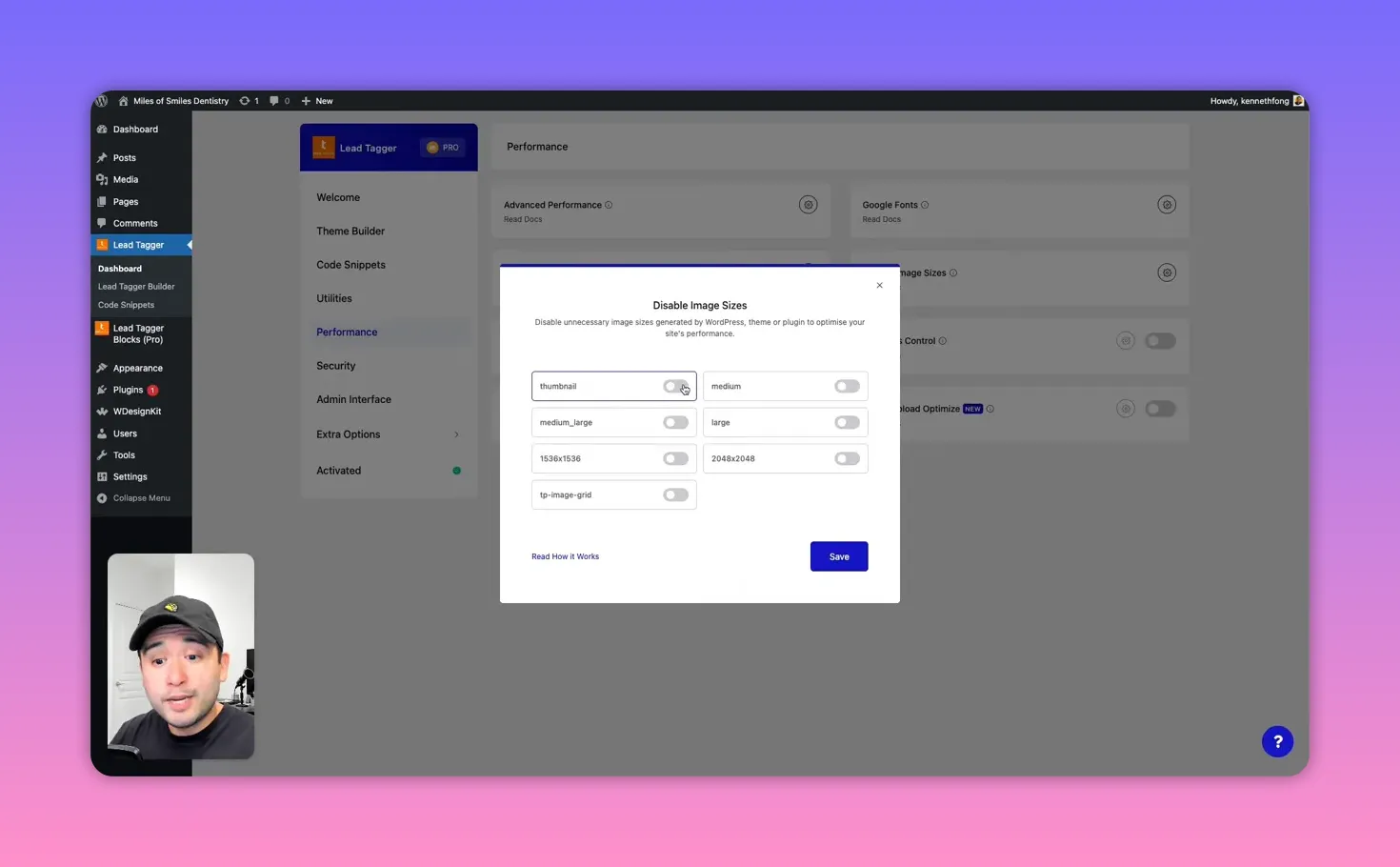Click the WordPress logo in the admin bar

click(102, 101)
